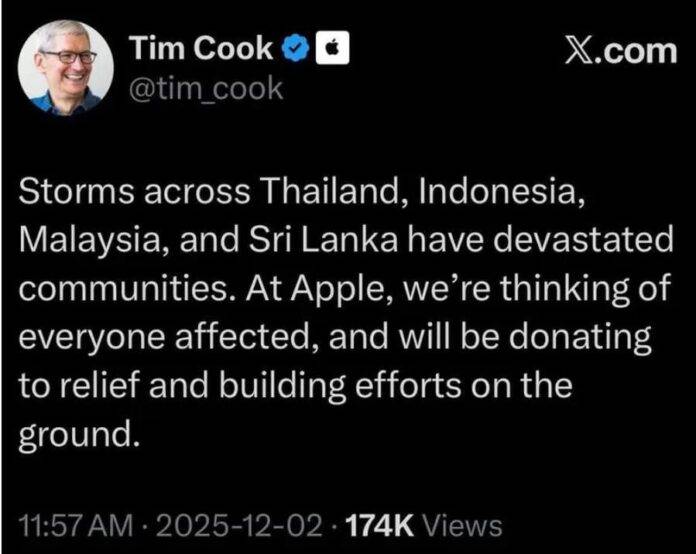Image resolution: width=696 pixels, height=554 pixels.
Task: Click the word communities in tweet
Action: (x=123, y=289)
